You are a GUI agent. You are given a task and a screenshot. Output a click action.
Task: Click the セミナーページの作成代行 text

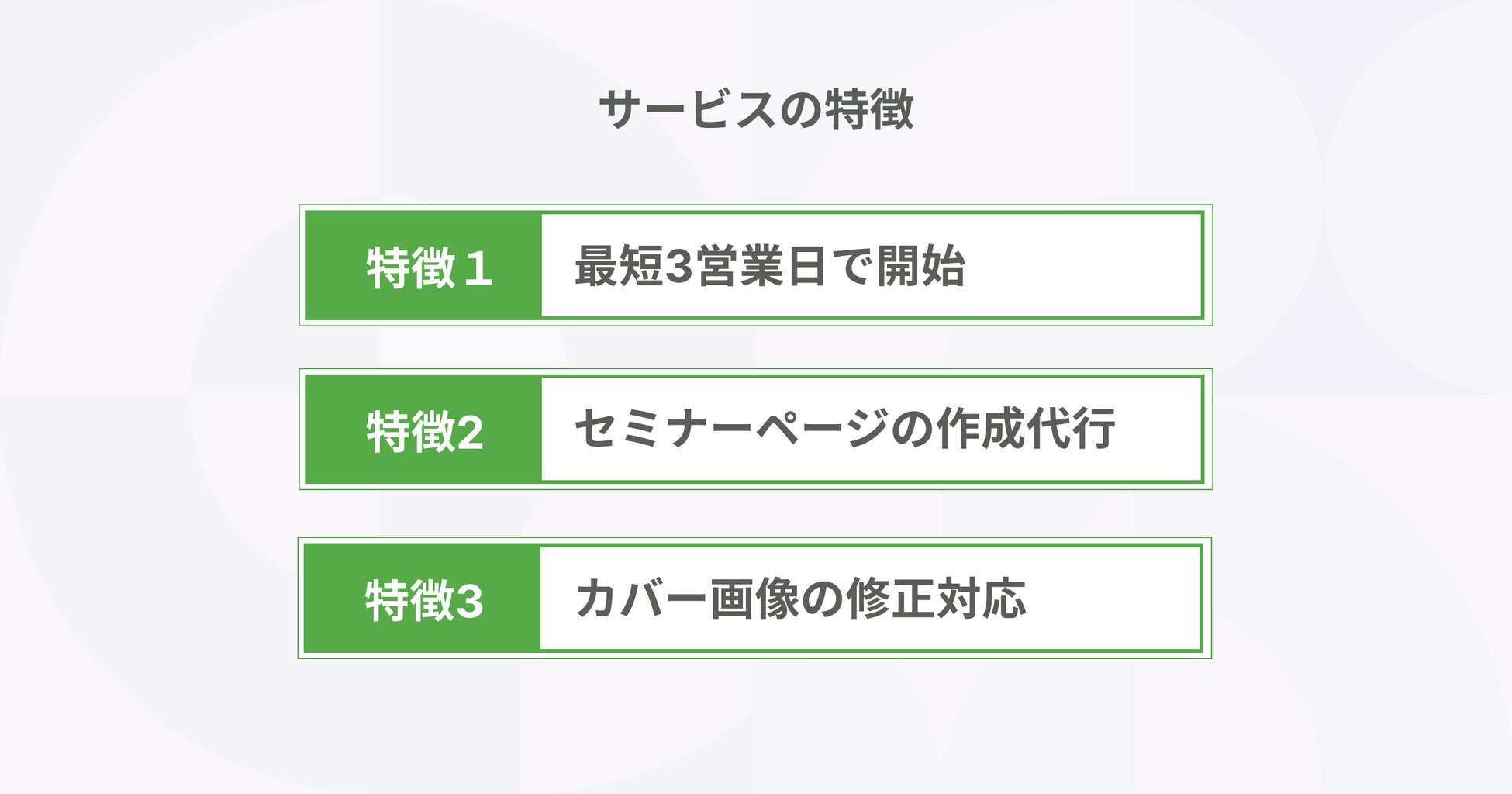pyautogui.click(x=845, y=429)
